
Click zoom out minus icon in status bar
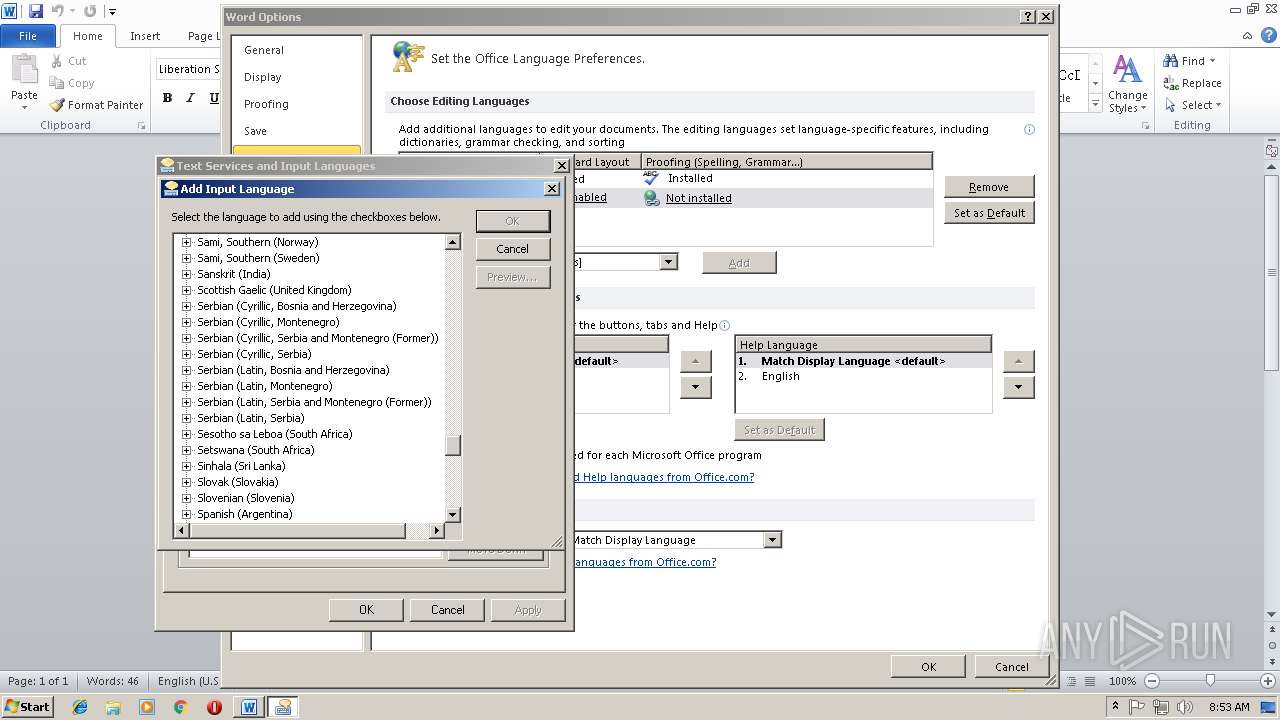1151,681
